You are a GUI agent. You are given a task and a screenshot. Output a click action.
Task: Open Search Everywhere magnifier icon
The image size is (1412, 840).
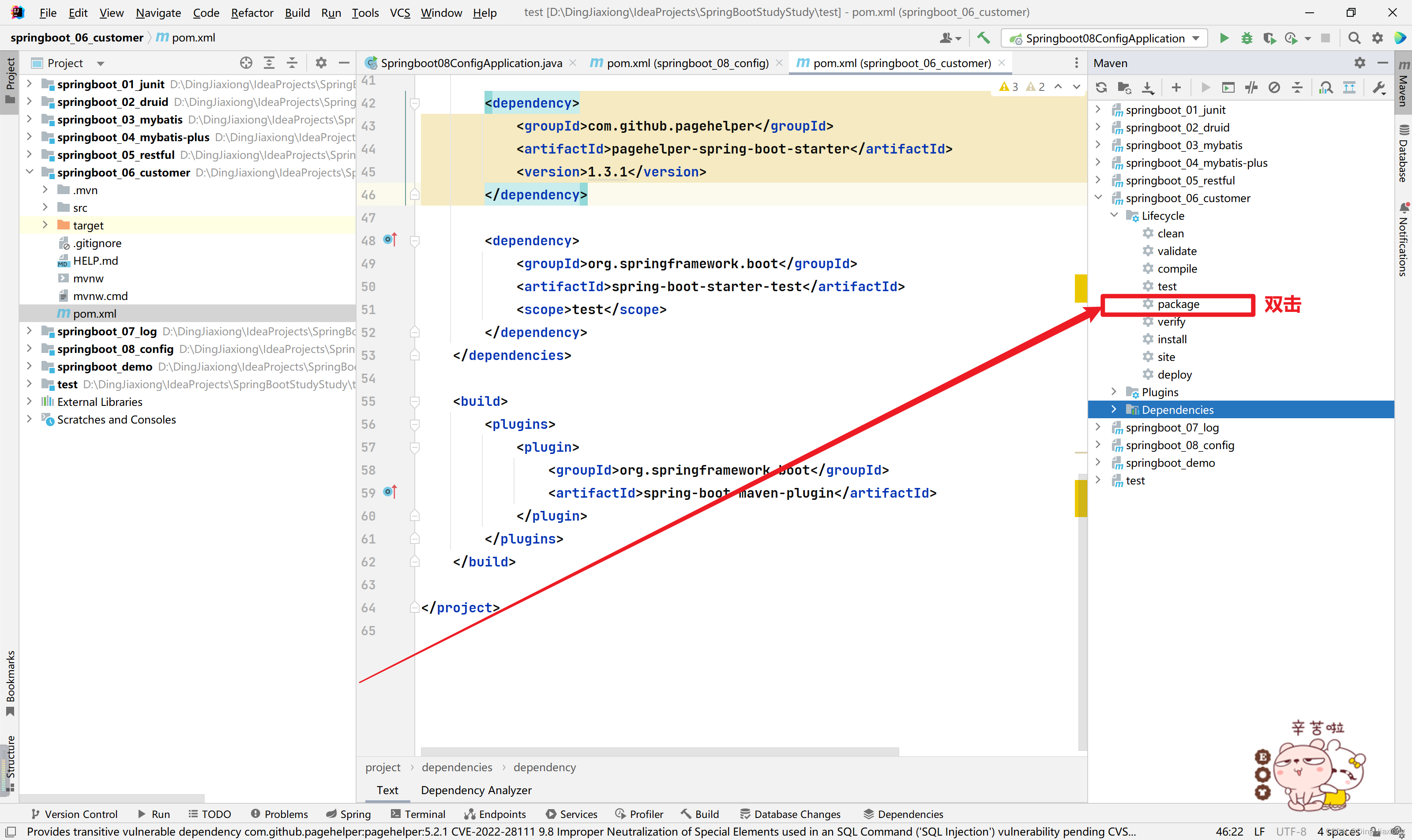[1354, 38]
